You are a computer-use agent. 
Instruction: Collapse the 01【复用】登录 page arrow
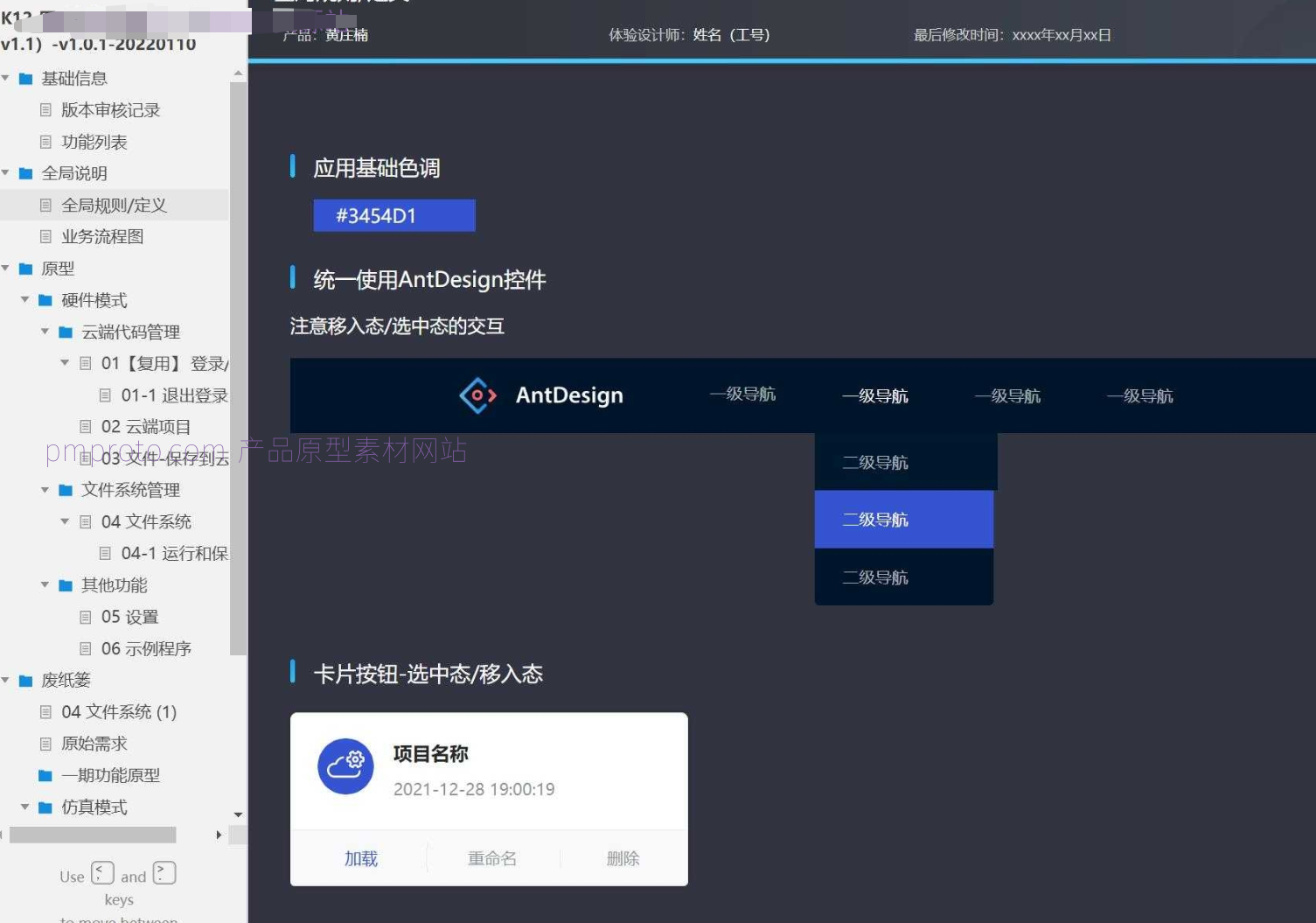(65, 362)
